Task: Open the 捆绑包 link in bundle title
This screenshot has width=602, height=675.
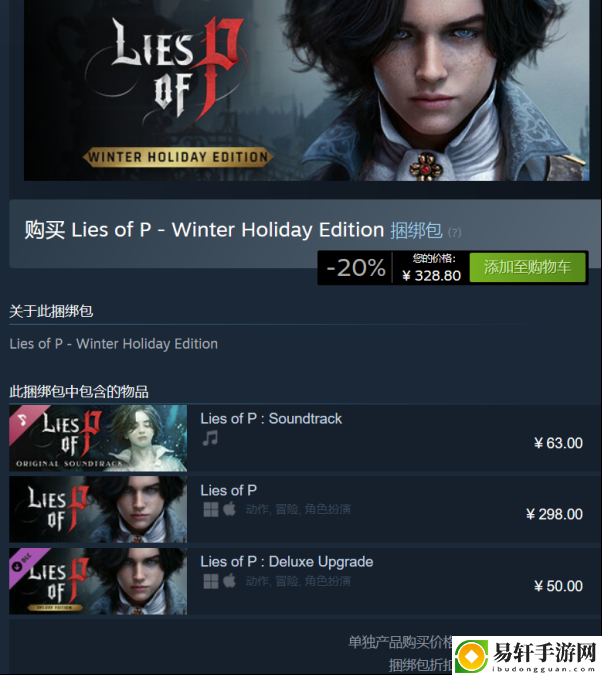Action: [416, 230]
